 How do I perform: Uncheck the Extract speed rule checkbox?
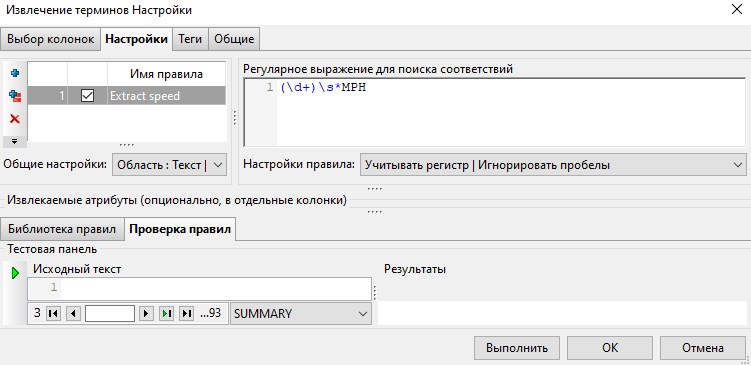[x=88, y=96]
